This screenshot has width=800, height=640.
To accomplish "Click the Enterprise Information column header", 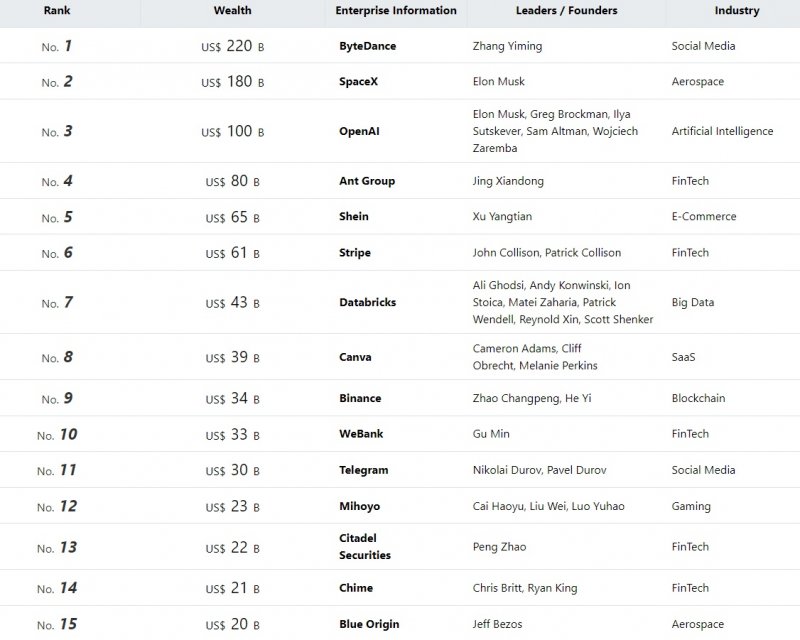I will 394,11.
